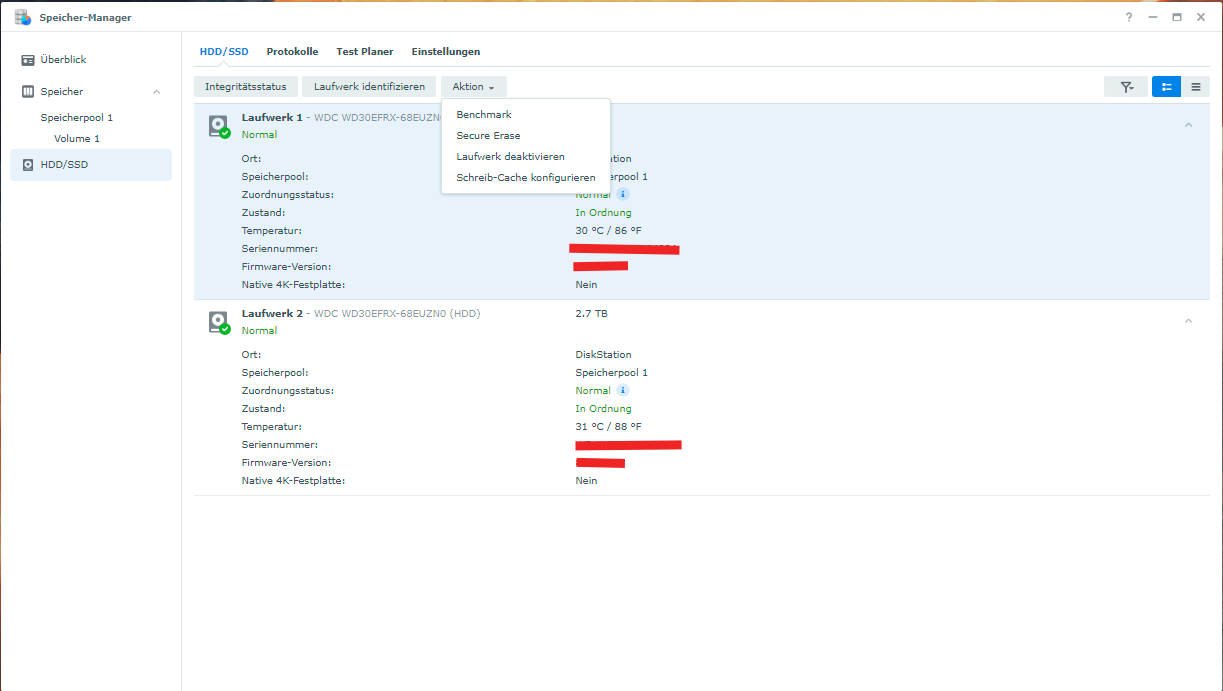Switch to the Protokolle tab
Image resolution: width=1223 pixels, height=691 pixels.
tap(292, 51)
